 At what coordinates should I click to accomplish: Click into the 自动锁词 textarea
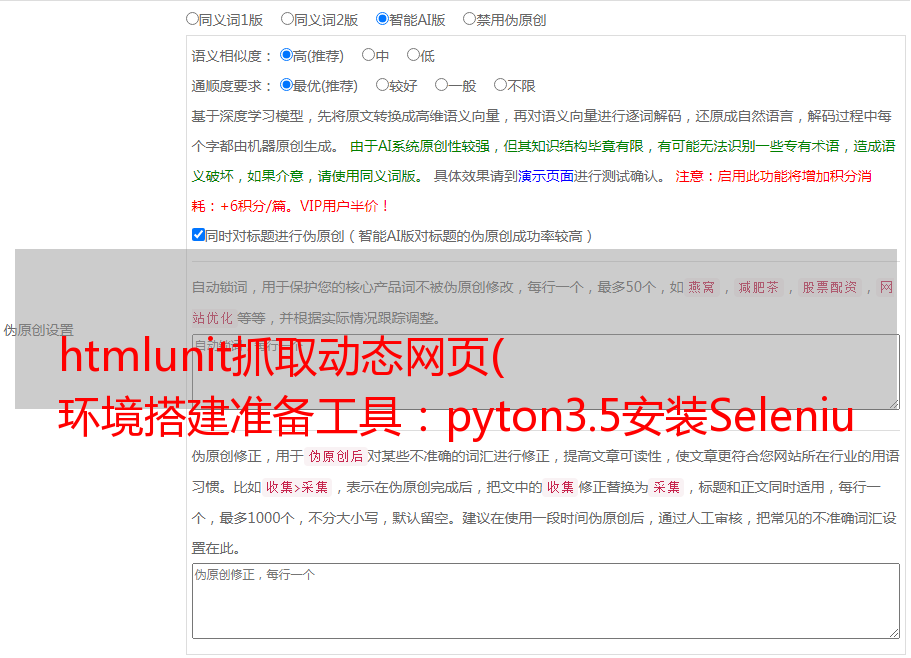click(546, 372)
